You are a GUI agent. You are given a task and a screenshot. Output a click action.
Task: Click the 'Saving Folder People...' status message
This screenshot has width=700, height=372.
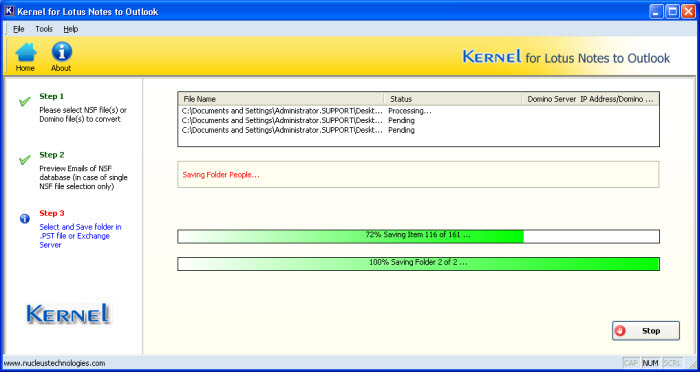point(221,175)
